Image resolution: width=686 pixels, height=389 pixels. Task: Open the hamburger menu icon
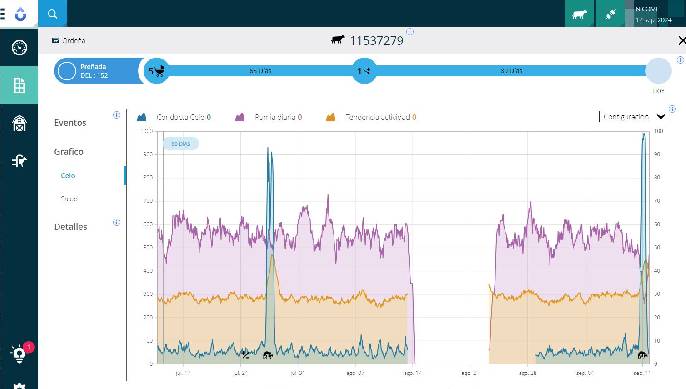pos(3,14)
